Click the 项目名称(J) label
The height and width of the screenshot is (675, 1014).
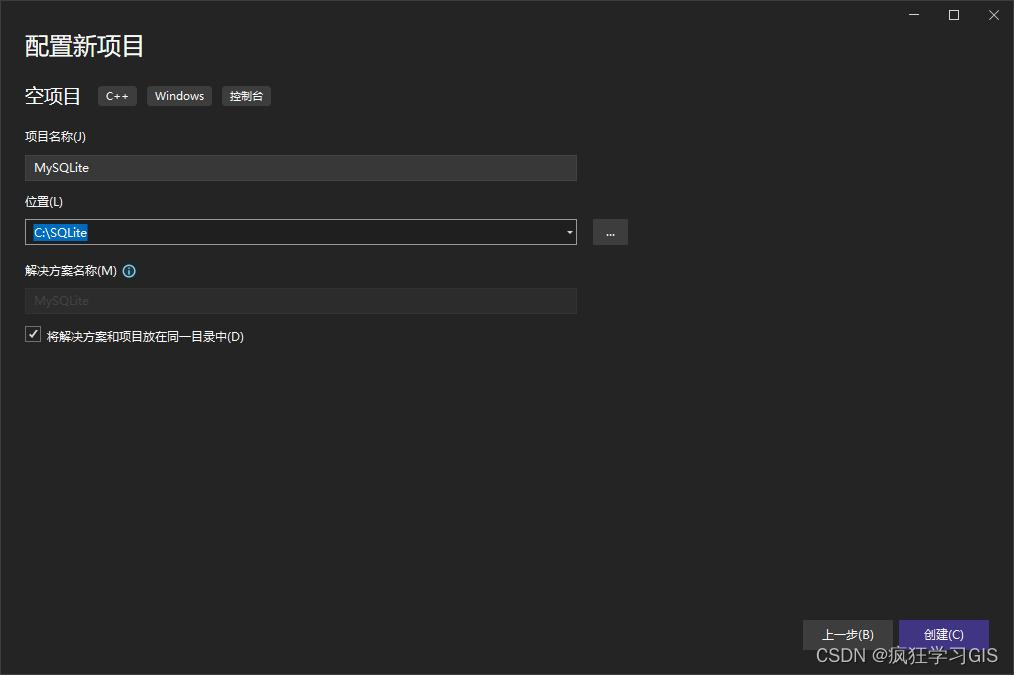tap(55, 136)
